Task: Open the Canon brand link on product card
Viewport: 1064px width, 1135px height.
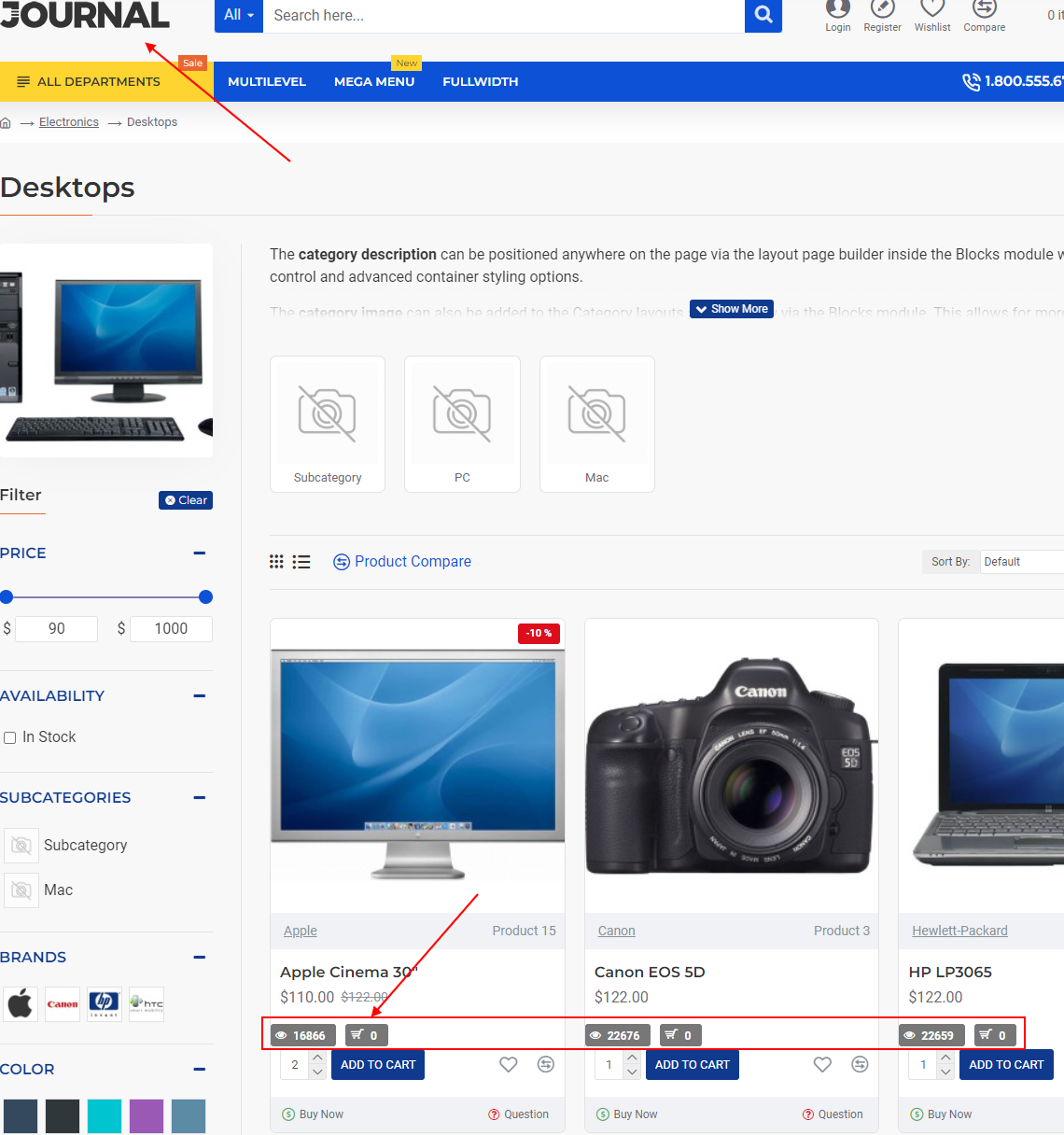Action: (616, 931)
